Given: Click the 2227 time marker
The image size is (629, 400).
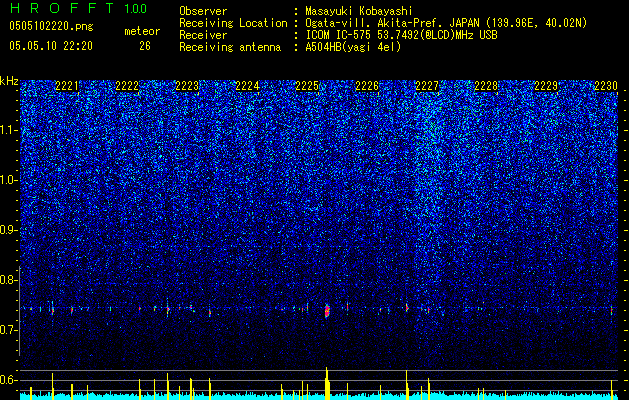Looking at the screenshot, I should click(427, 86).
